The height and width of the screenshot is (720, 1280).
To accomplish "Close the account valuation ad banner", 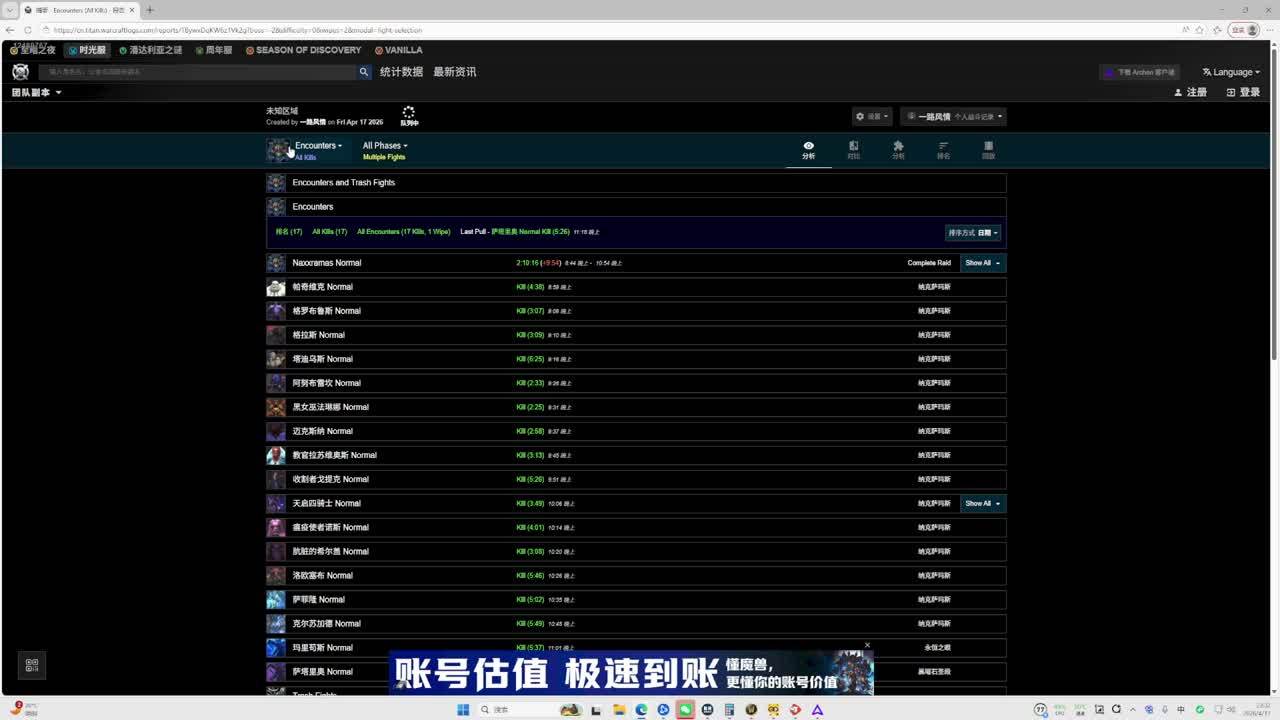I will pos(867,645).
